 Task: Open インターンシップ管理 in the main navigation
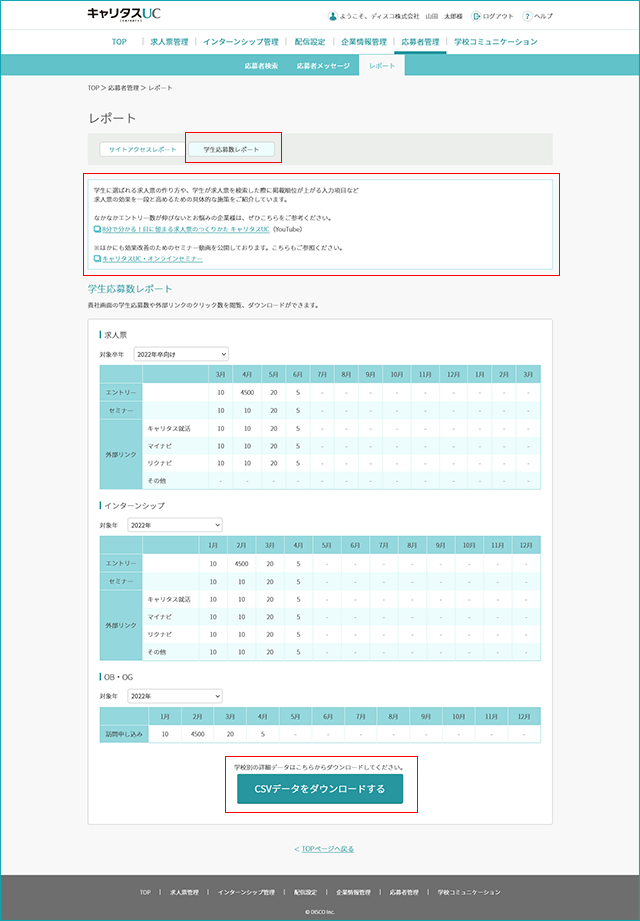[x=241, y=42]
